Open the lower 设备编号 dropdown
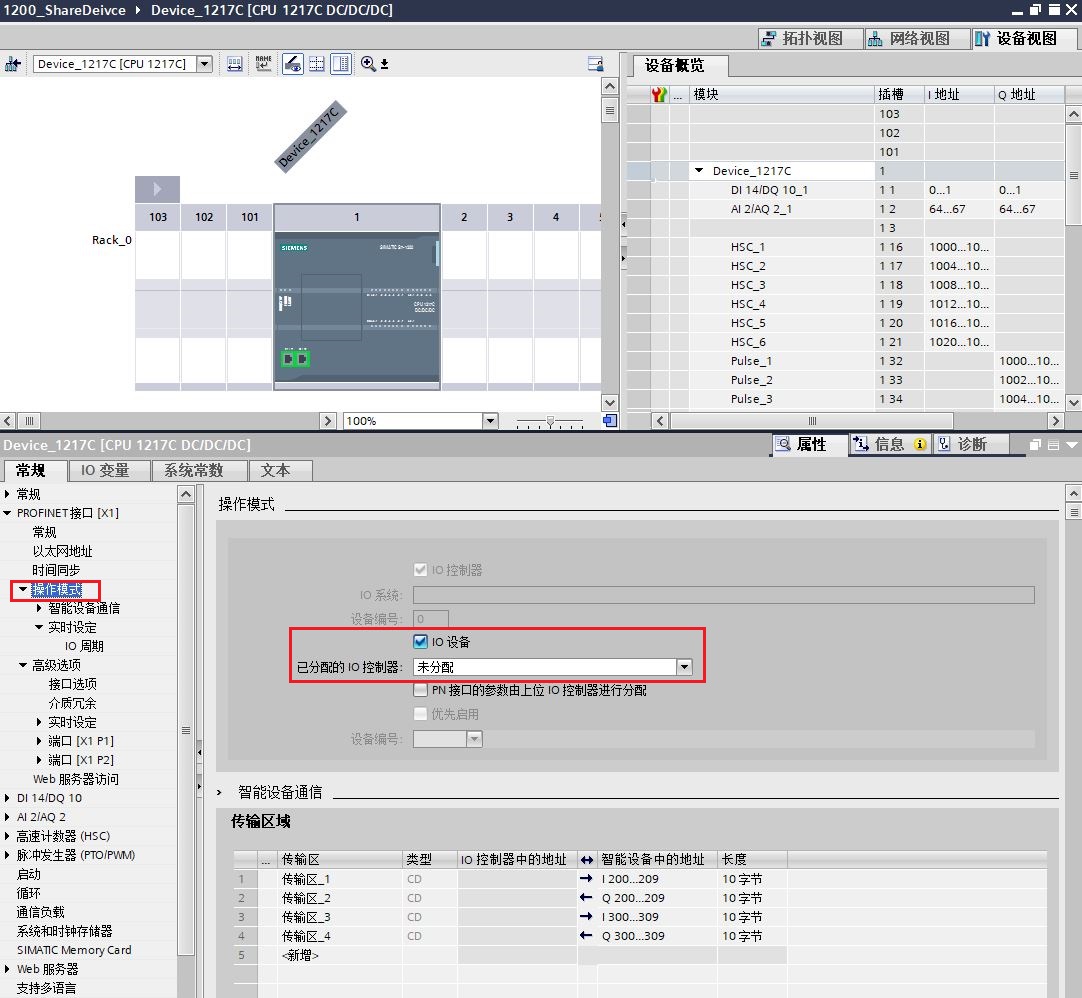 tap(474, 739)
